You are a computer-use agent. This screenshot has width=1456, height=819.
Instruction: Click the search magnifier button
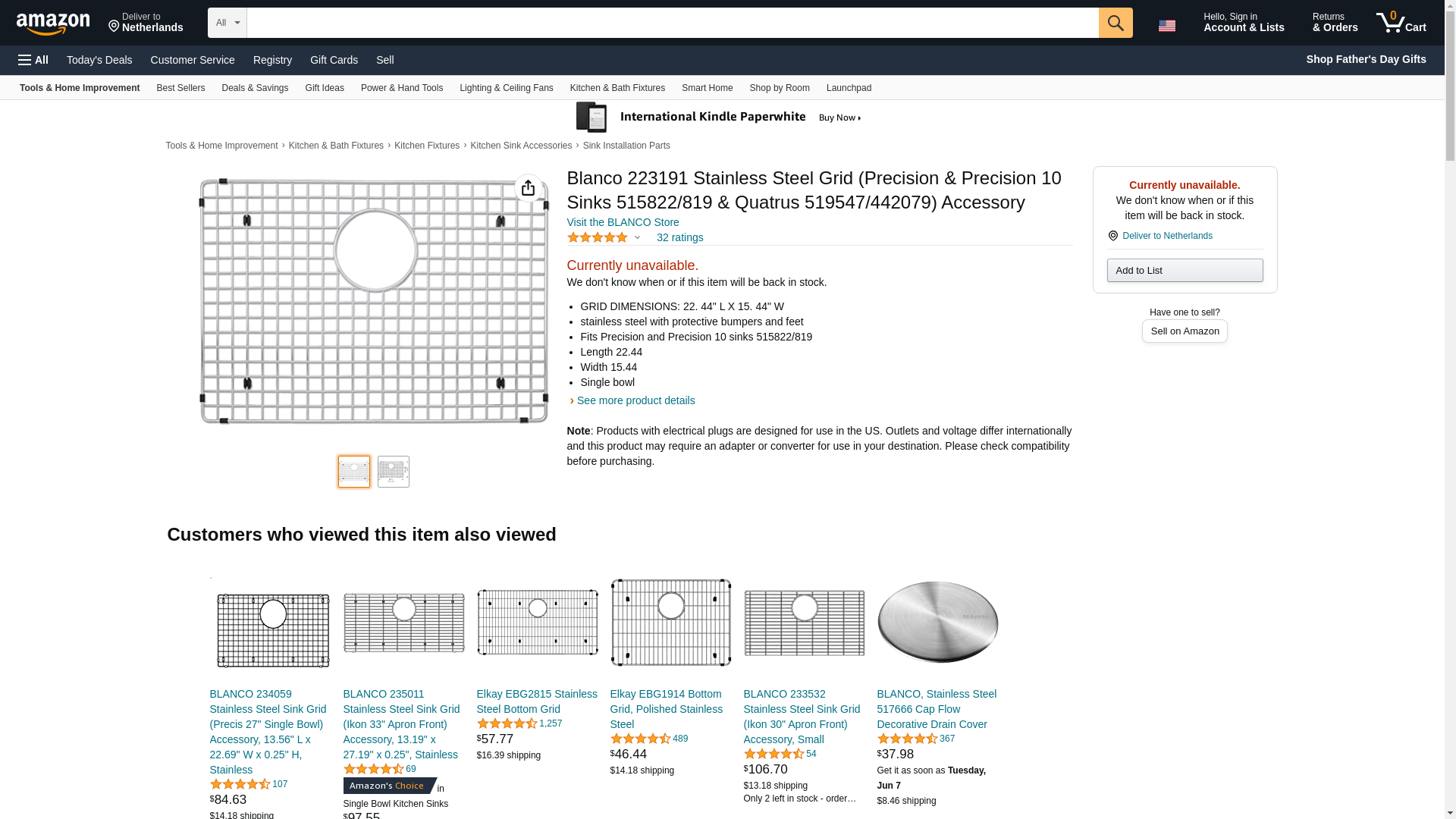[1115, 23]
